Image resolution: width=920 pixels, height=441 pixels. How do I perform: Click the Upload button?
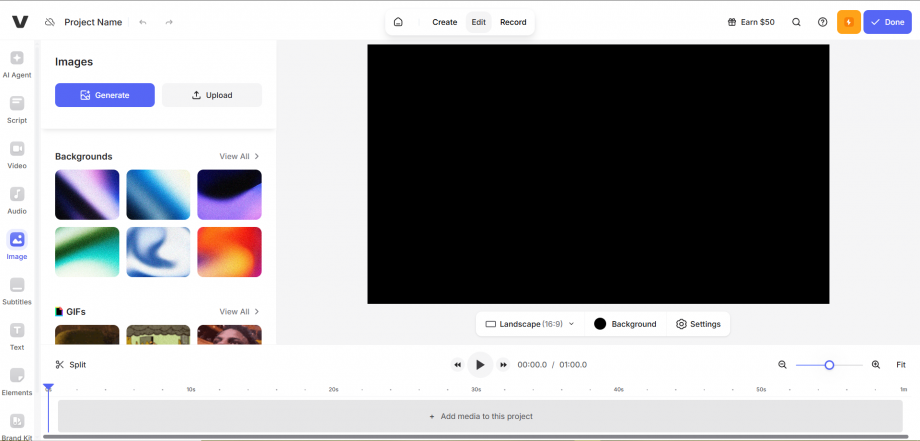pos(212,95)
